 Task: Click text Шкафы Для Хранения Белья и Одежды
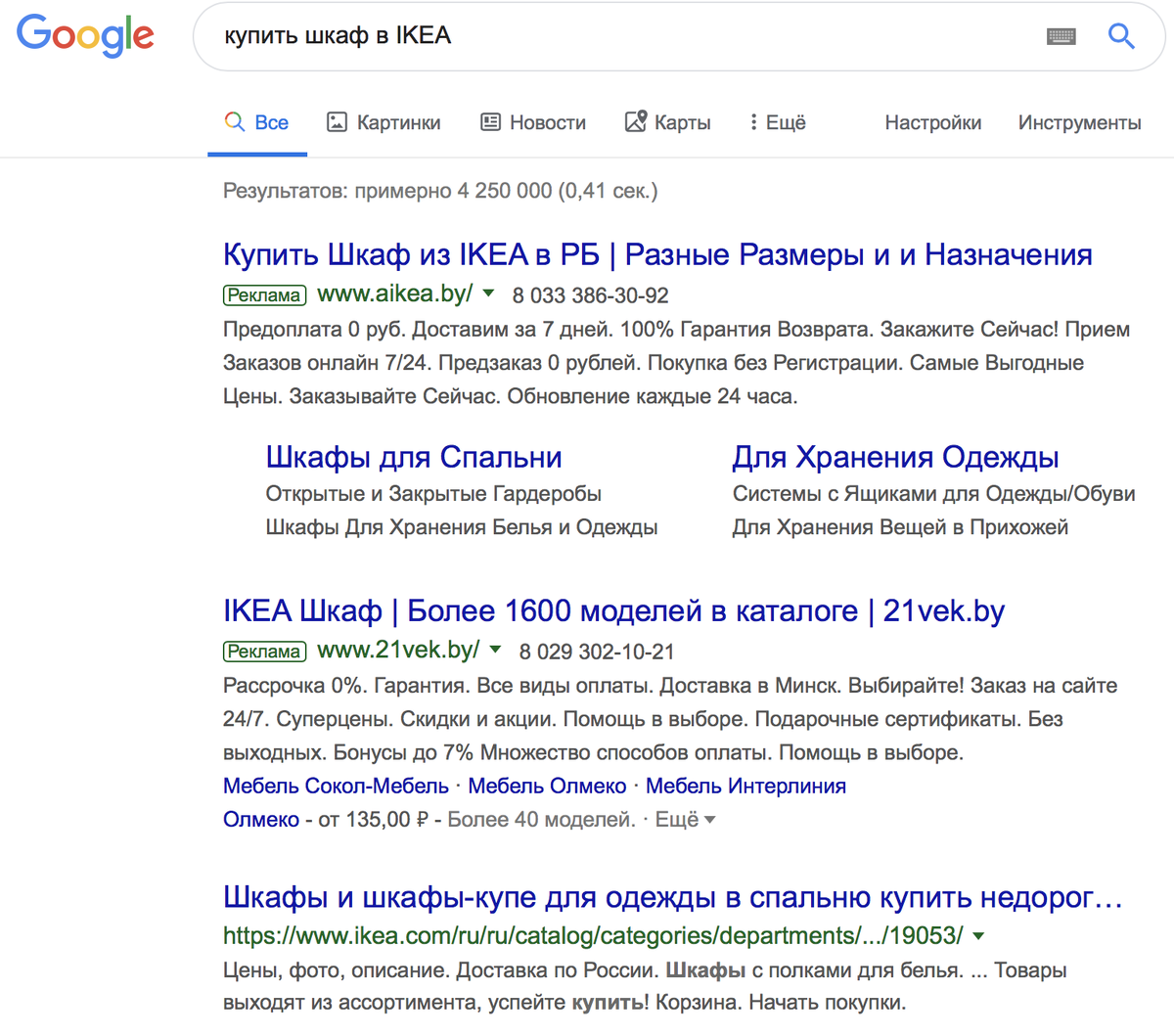pos(462,527)
